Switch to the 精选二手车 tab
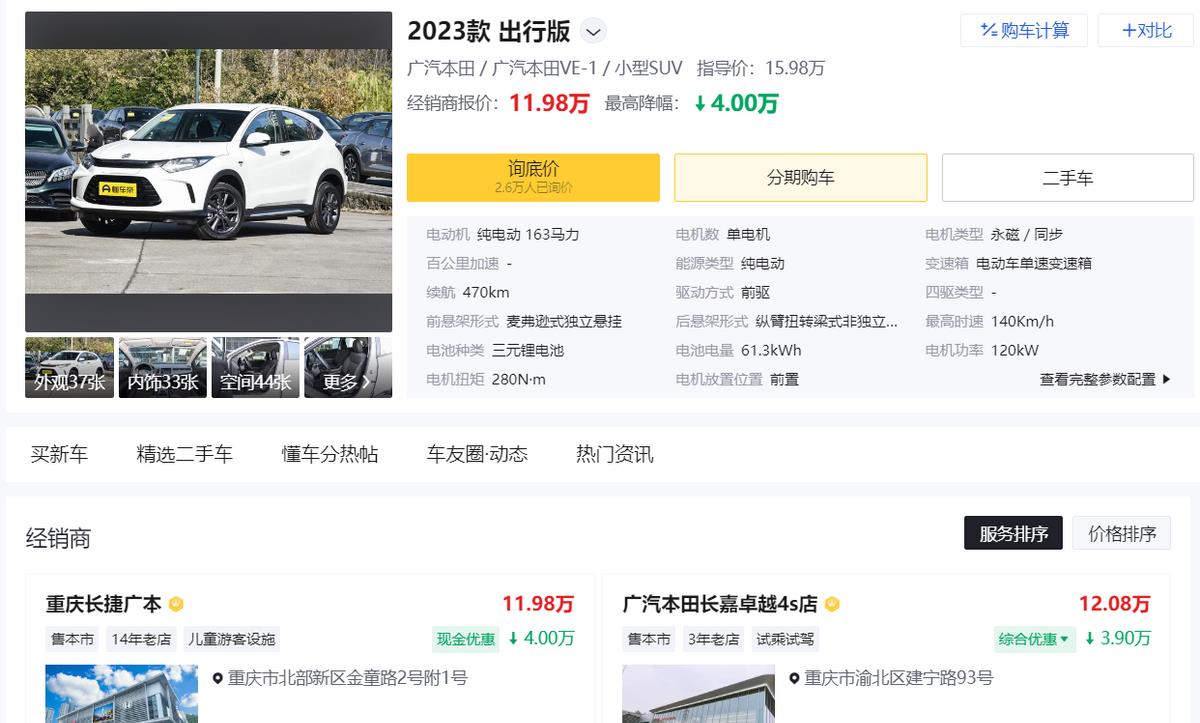 [x=182, y=453]
